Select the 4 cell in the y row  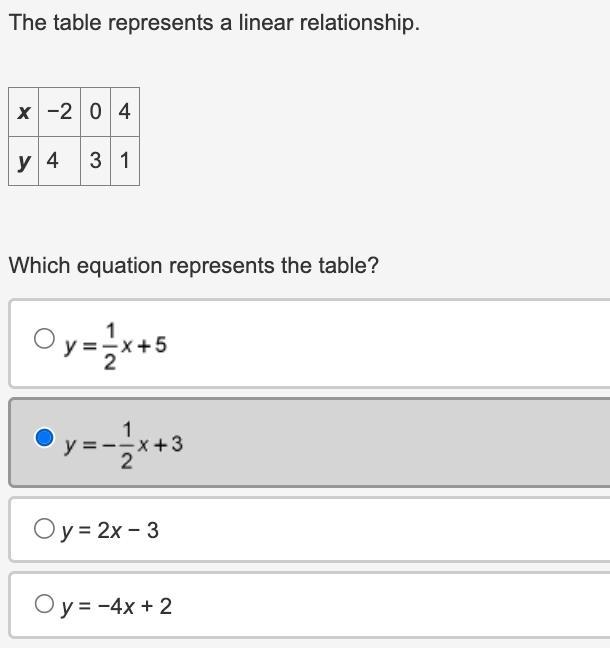click(x=60, y=161)
